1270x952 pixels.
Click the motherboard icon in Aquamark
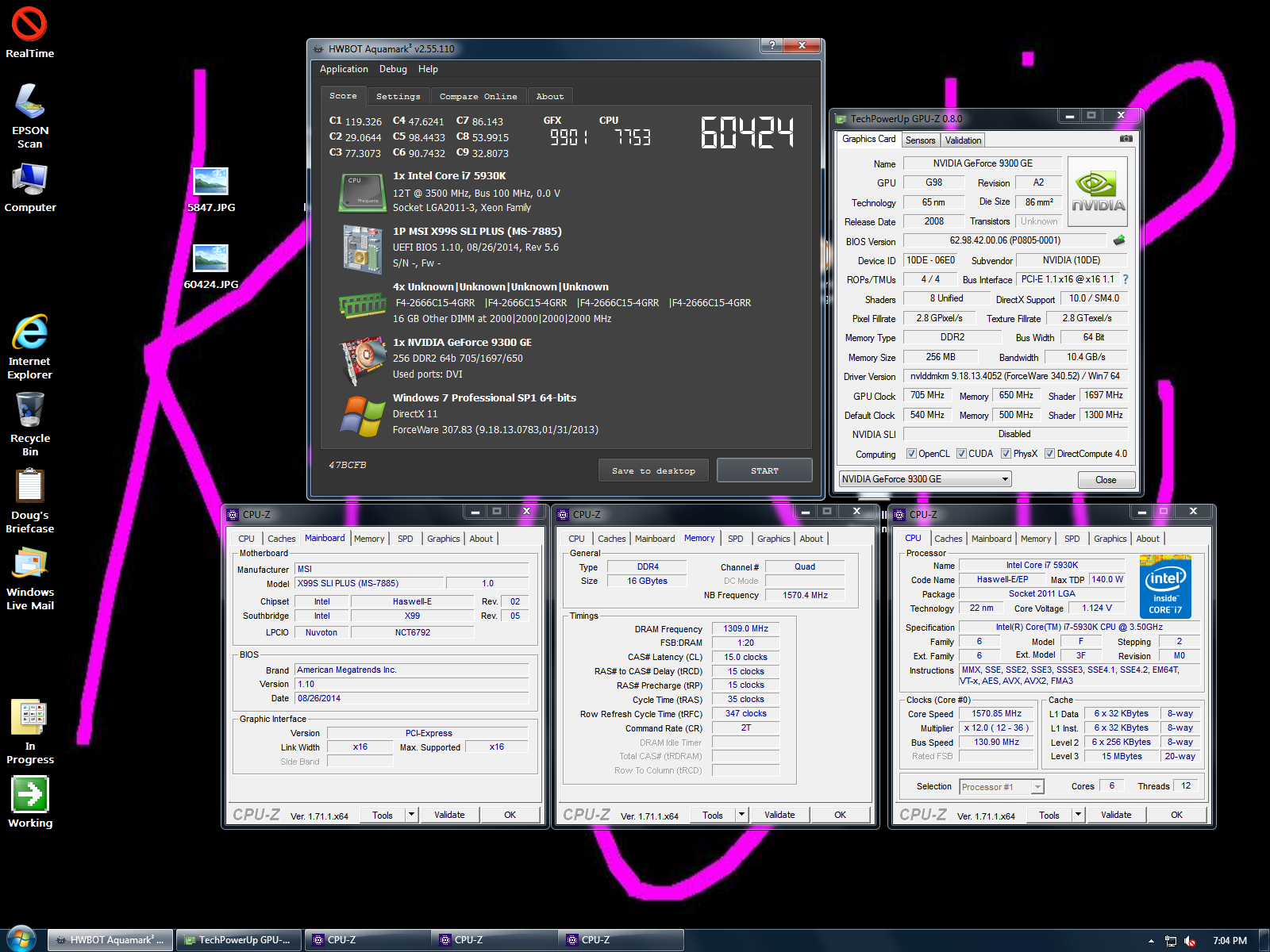[x=363, y=249]
